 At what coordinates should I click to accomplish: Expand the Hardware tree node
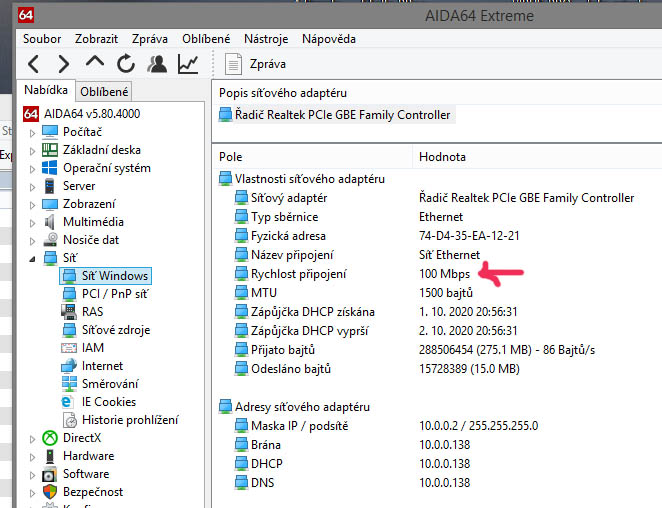33,457
